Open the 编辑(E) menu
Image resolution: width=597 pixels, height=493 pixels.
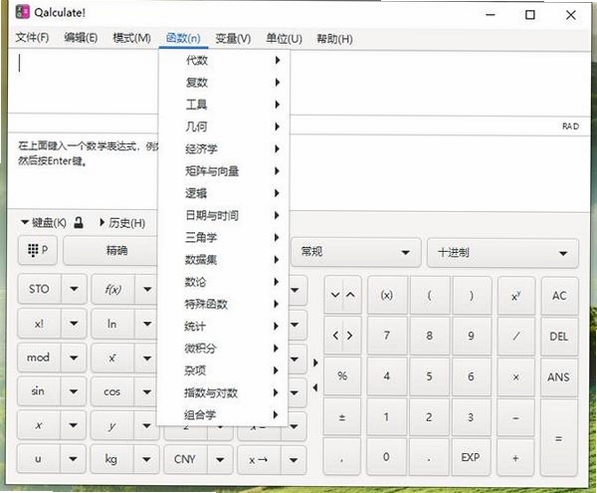pos(81,38)
